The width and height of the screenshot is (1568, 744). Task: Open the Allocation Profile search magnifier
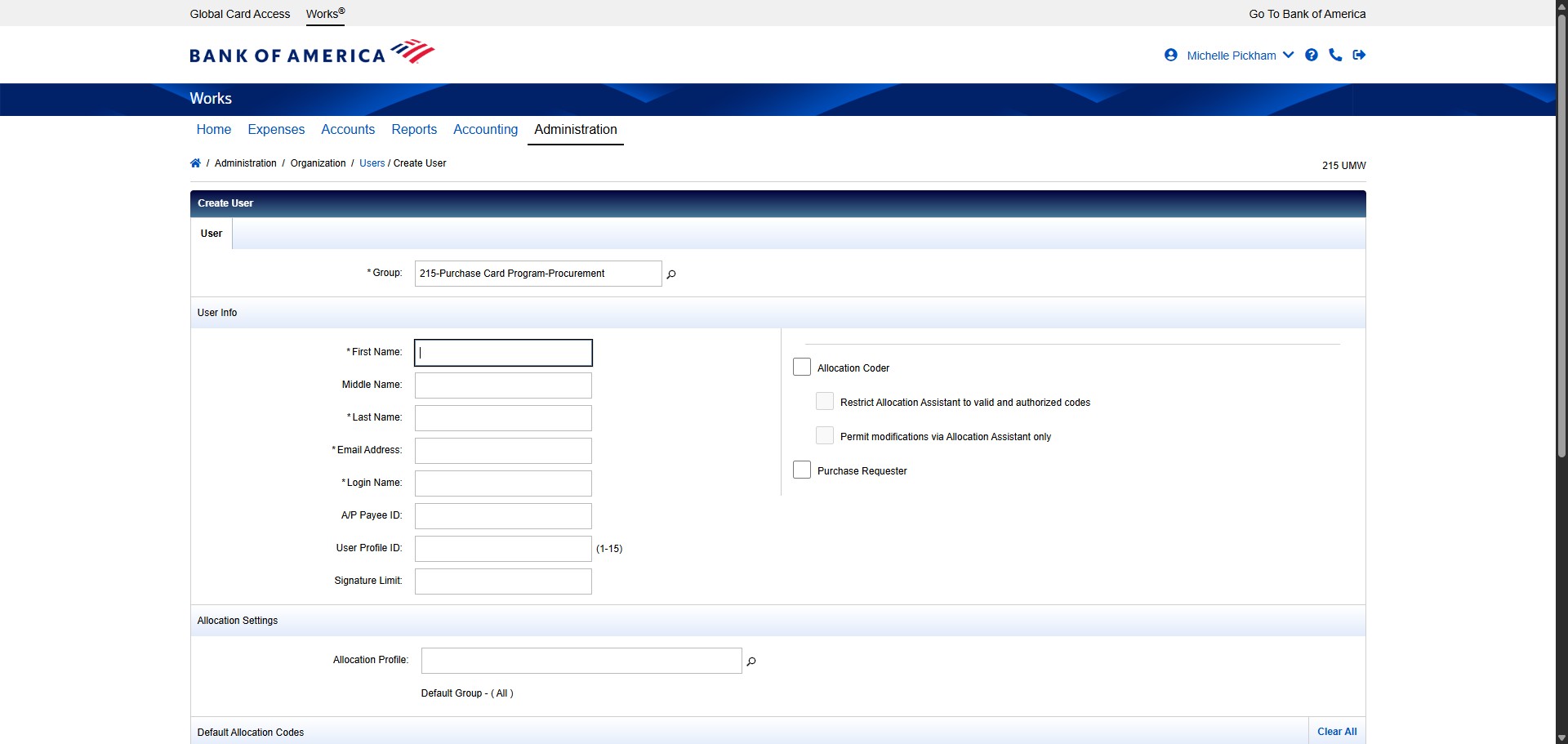[751, 662]
